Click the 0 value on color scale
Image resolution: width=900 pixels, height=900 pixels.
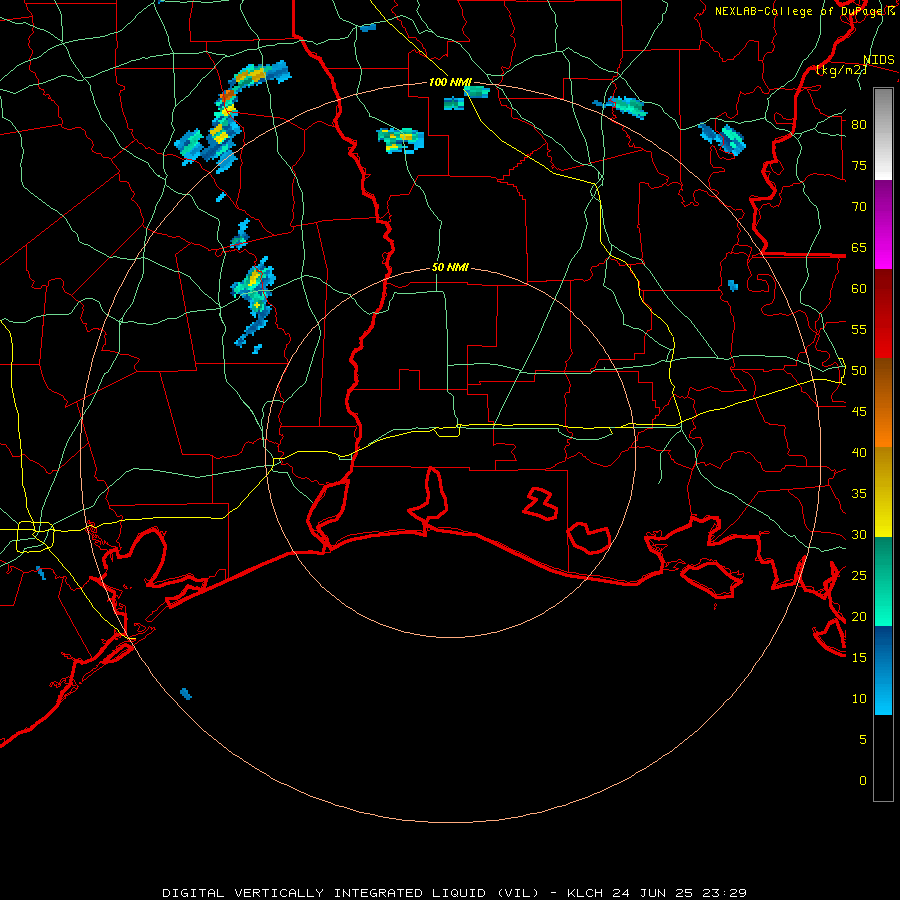point(863,781)
